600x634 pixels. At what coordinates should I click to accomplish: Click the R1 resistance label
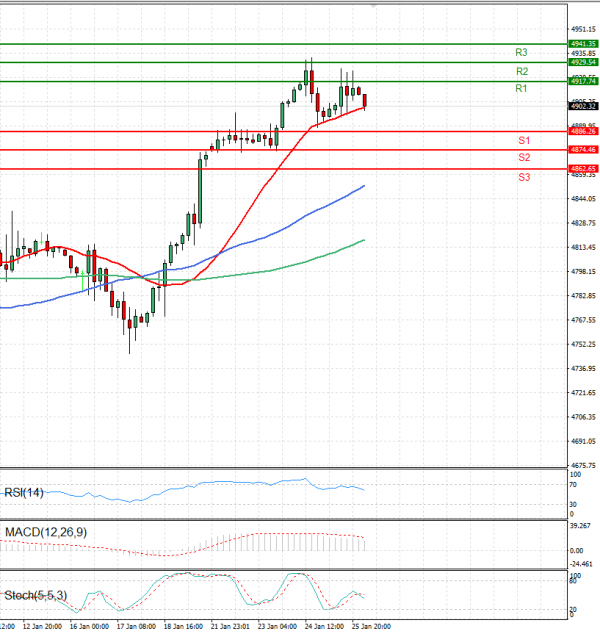tap(521, 89)
